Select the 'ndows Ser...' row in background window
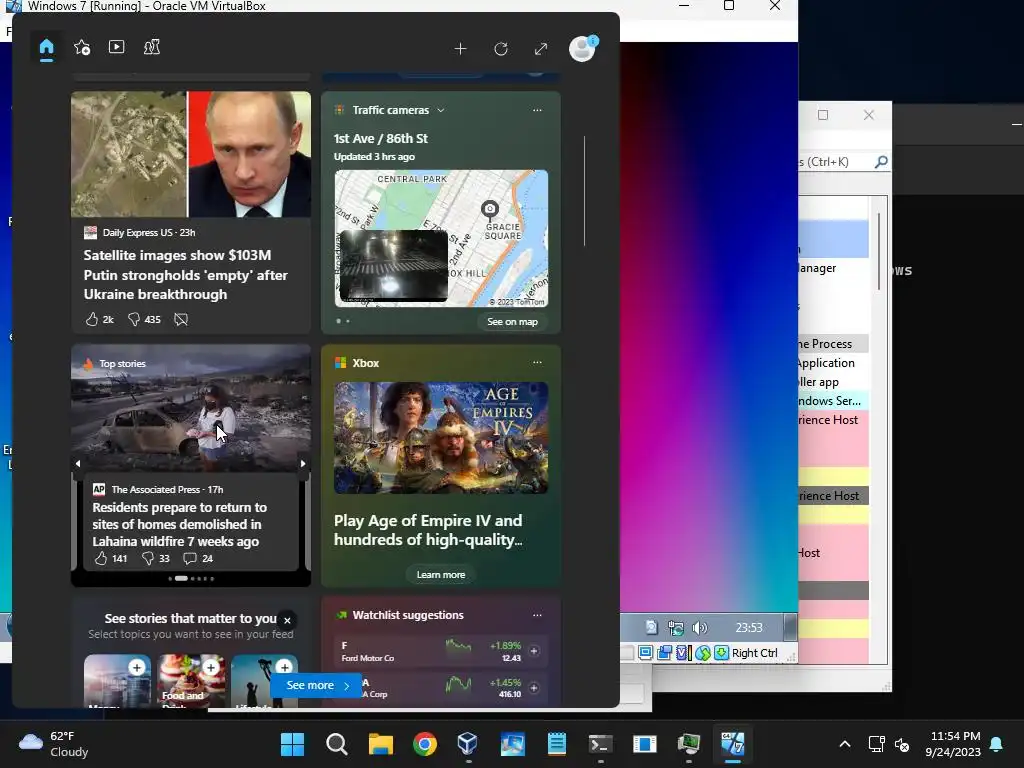Screen dimensions: 1024x768 [x=833, y=401]
